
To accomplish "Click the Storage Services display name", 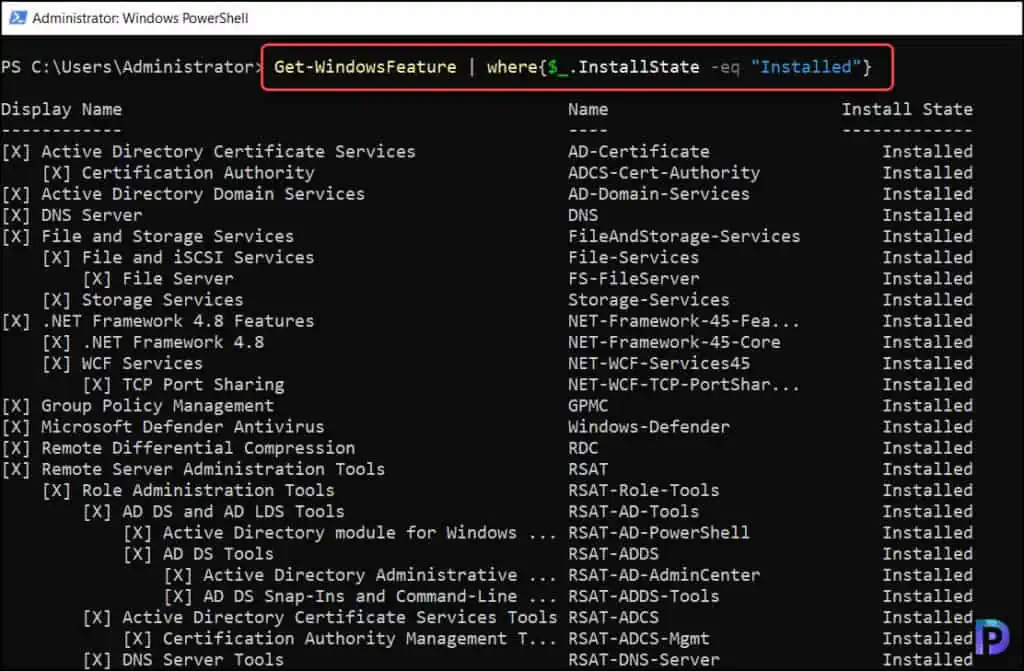I will (x=163, y=300).
